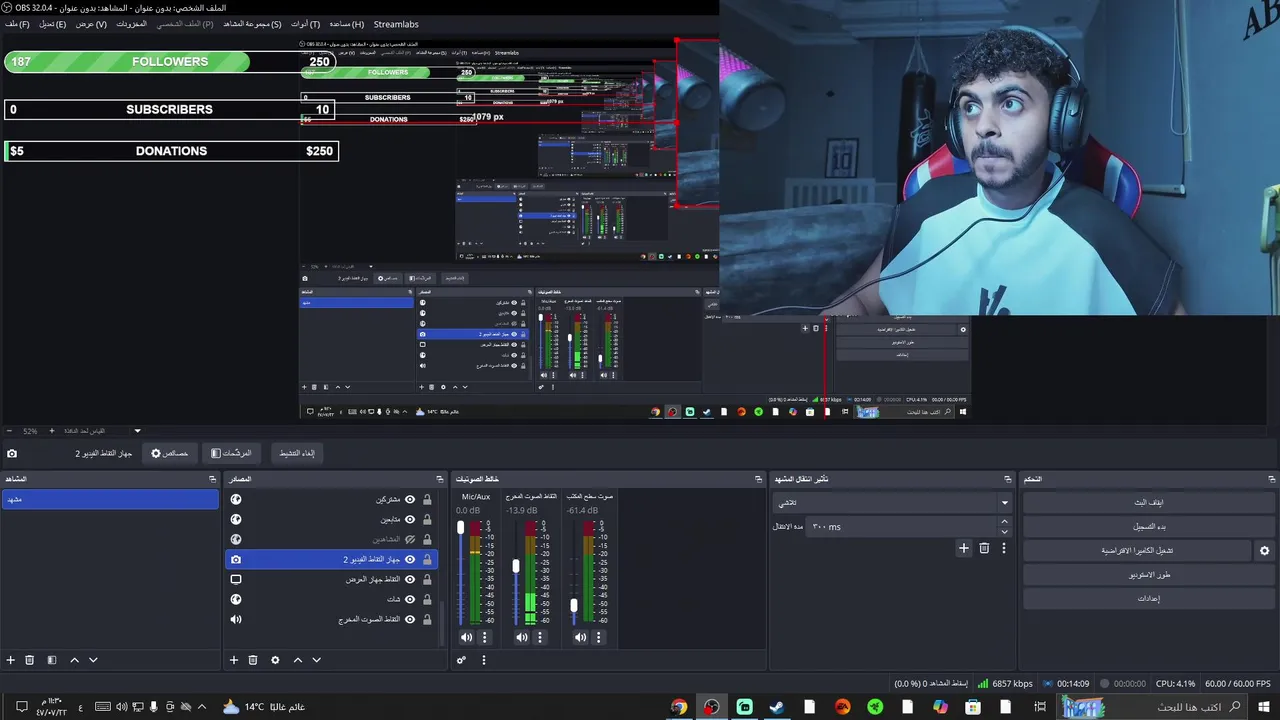Mute the Mic/Aux channel speaker icon
1280x720 pixels.
tap(466, 637)
